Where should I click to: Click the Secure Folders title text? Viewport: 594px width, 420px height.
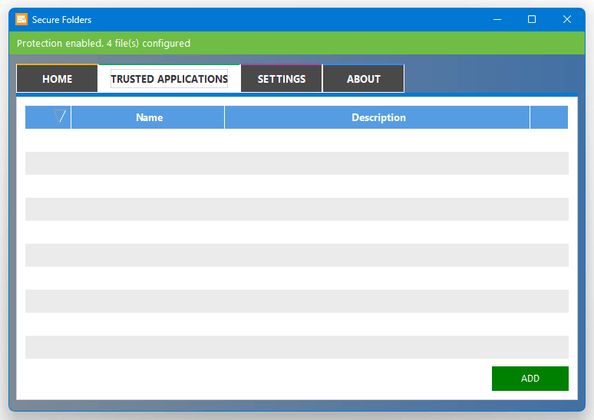62,20
